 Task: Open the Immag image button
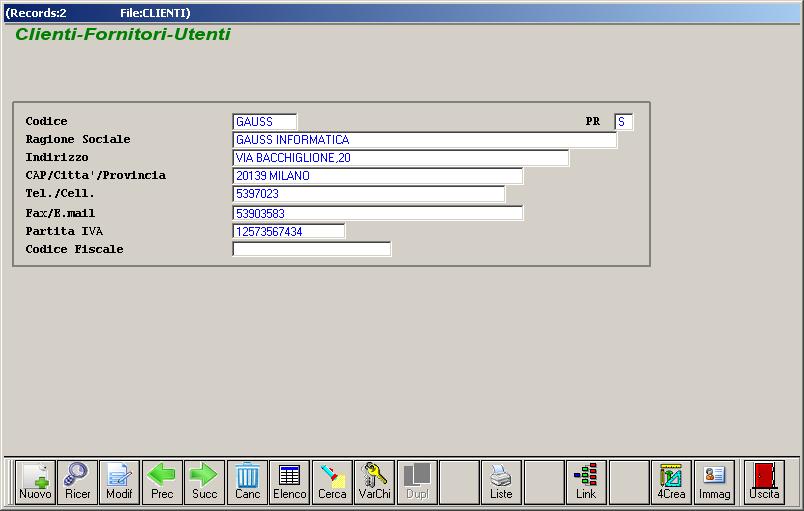click(x=714, y=482)
